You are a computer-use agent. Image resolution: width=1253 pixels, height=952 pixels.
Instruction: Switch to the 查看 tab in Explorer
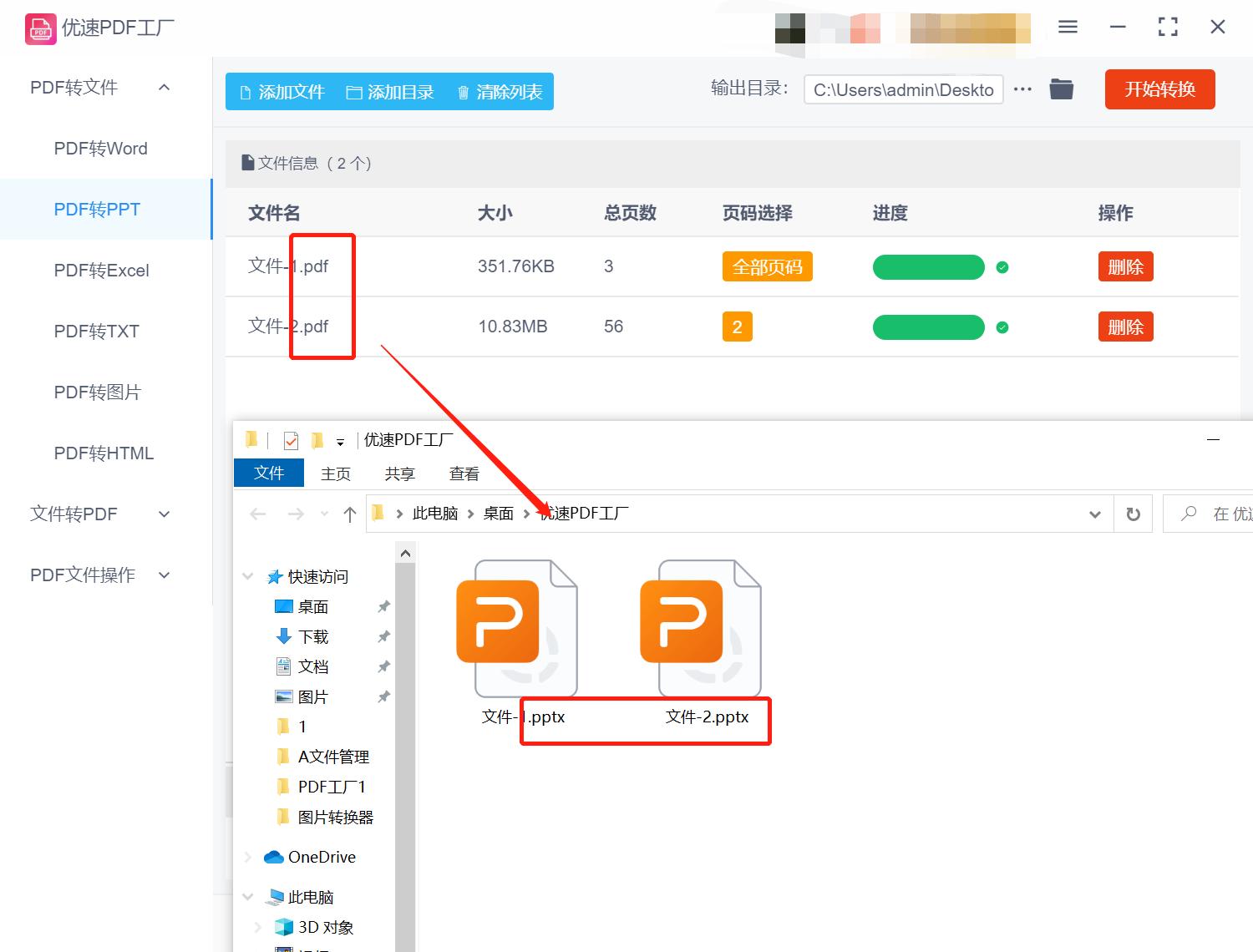(464, 473)
